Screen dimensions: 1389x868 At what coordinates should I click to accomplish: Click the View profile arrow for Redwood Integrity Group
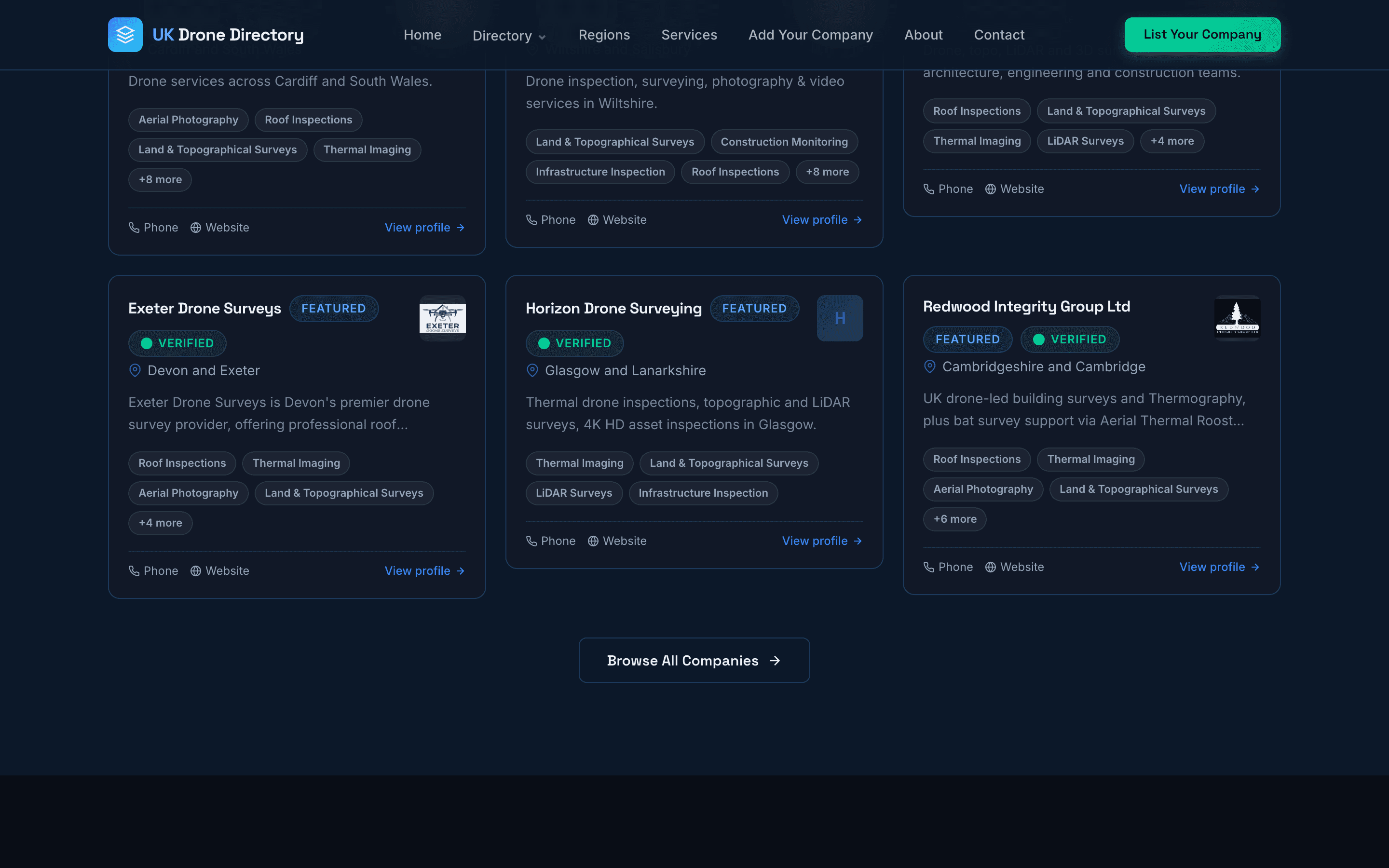pos(1255,567)
